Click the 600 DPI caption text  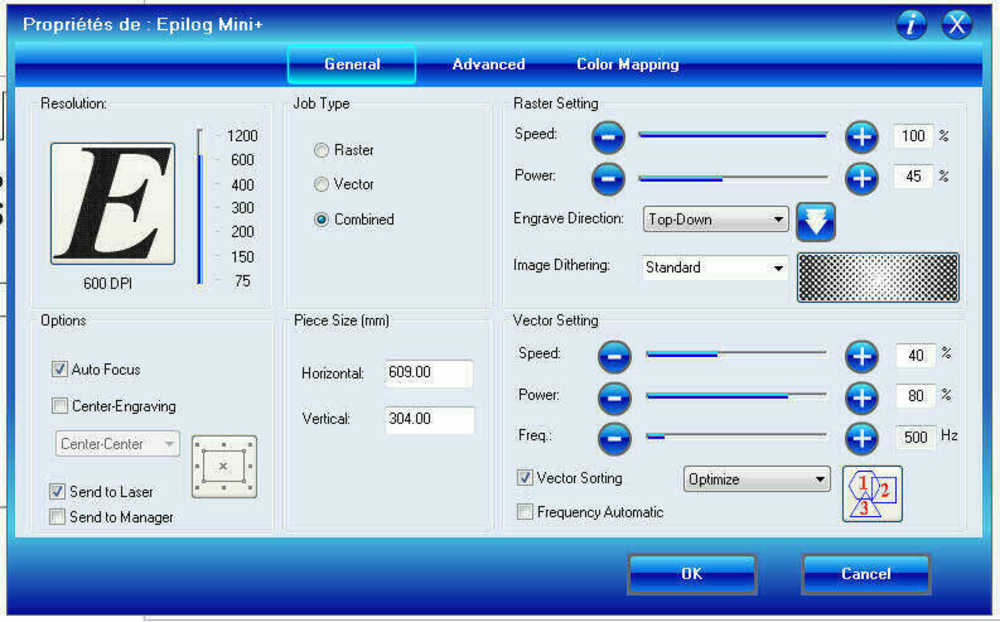pos(107,283)
